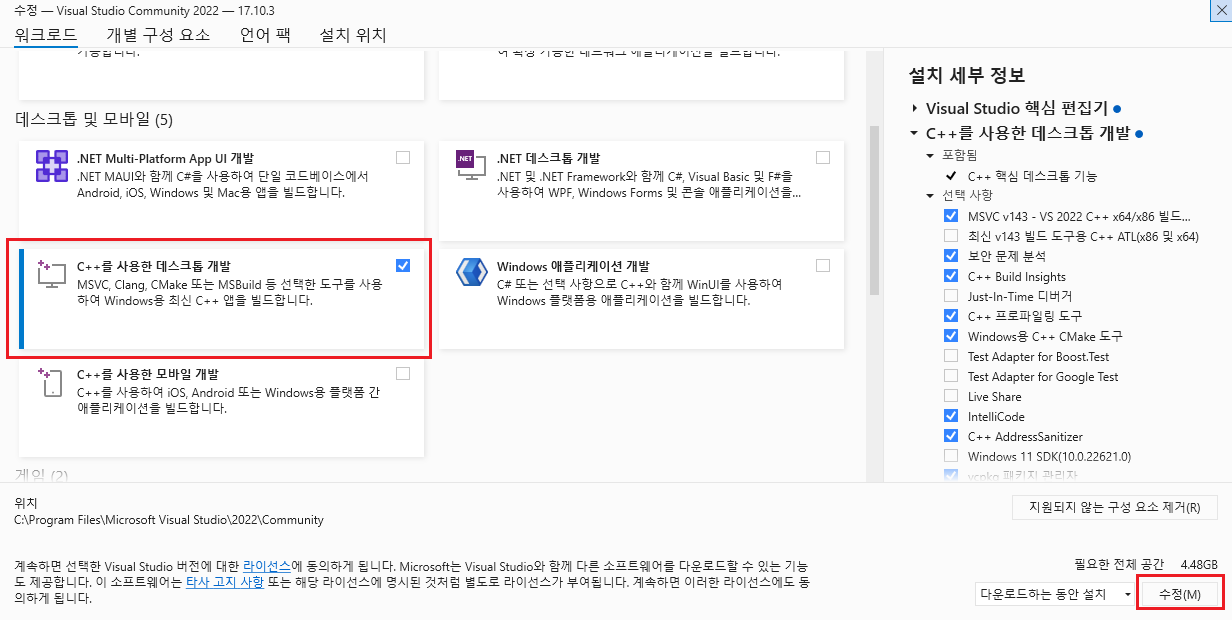Viewport: 1232px width, 620px height.
Task: Enable the C++를 사용한 모바일 개발 checkbox
Action: 402,373
